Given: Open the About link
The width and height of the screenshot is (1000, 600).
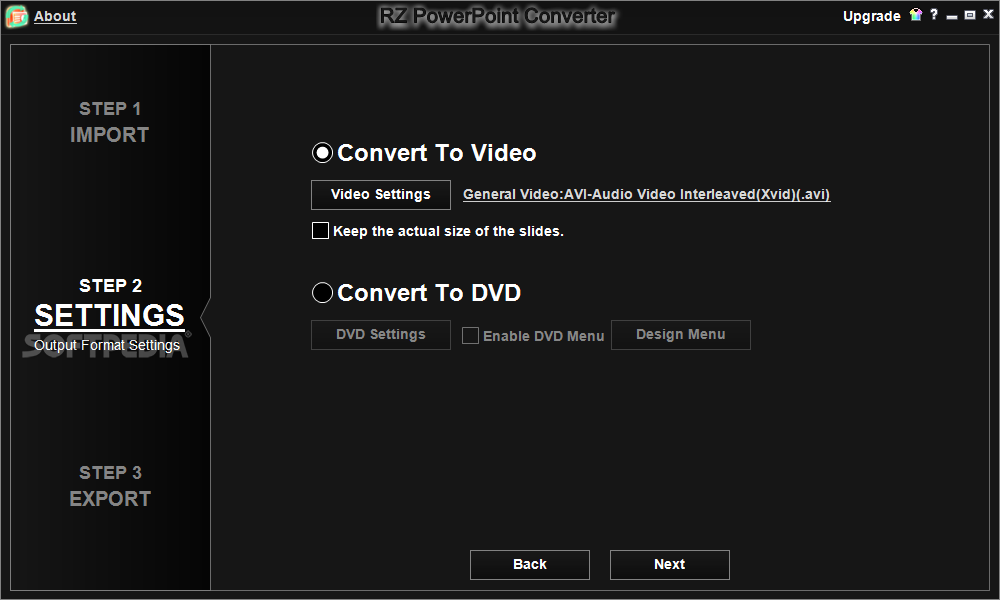Looking at the screenshot, I should [x=55, y=17].
